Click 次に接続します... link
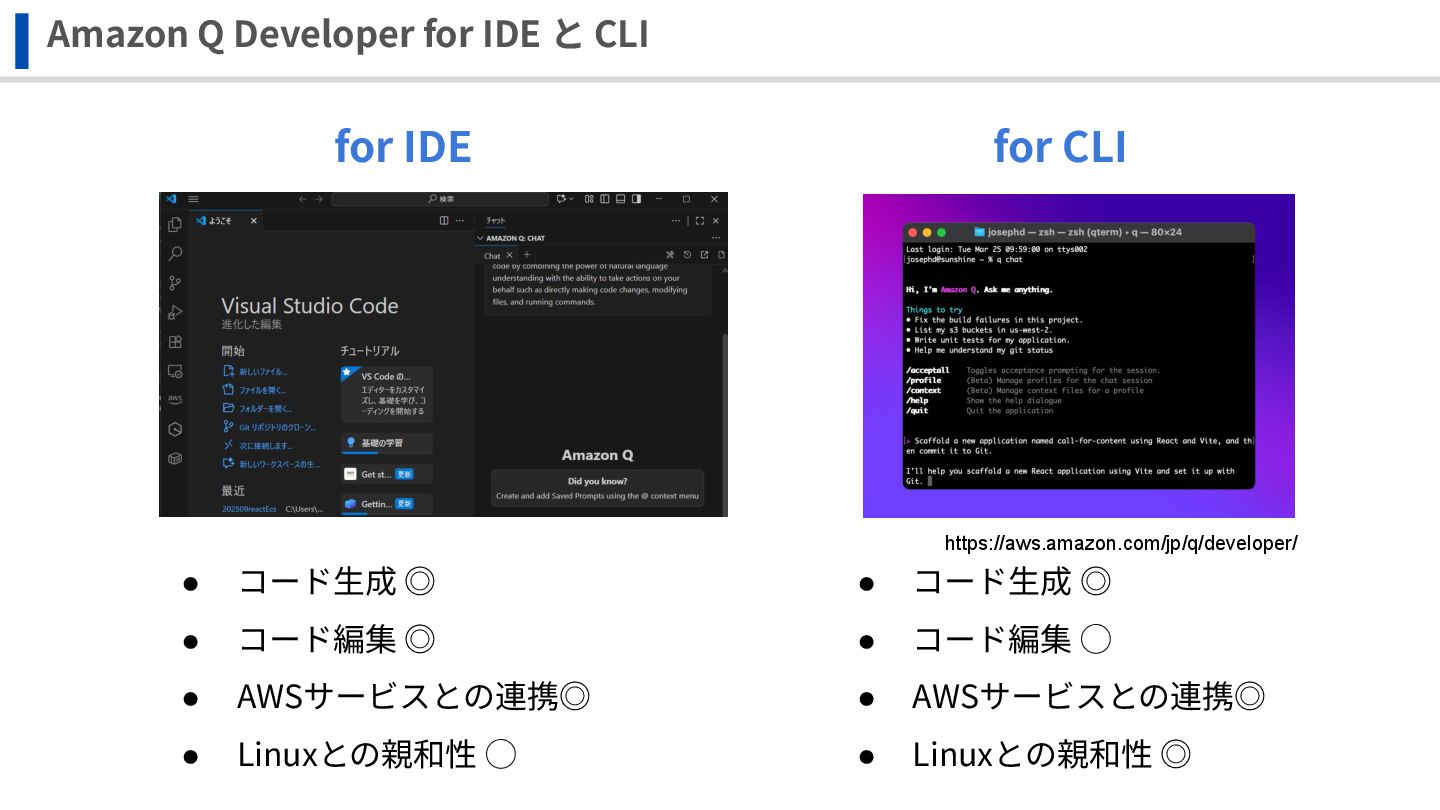Viewport: 1440px width, 810px height. 258,445
